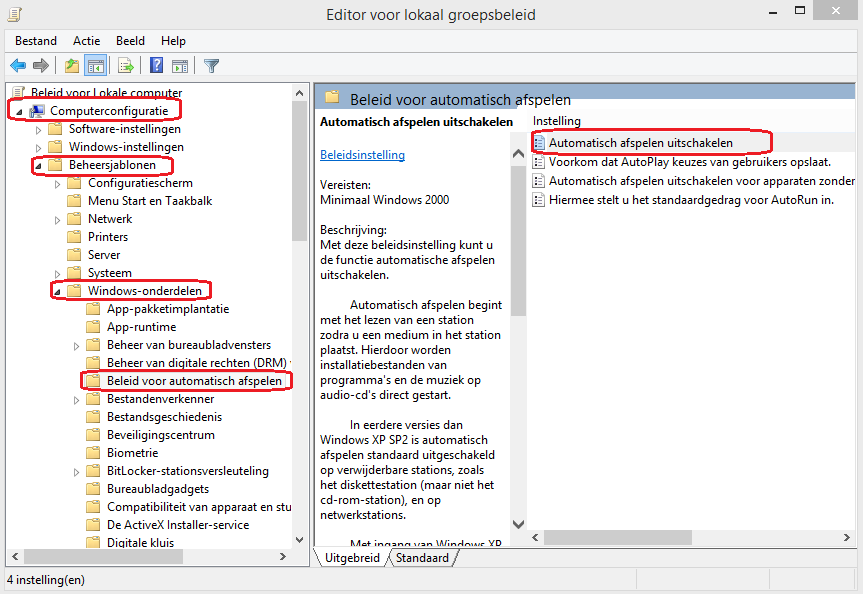Expand the Software-instellingen node
Viewport: 863px width, 594px height.
(39, 130)
